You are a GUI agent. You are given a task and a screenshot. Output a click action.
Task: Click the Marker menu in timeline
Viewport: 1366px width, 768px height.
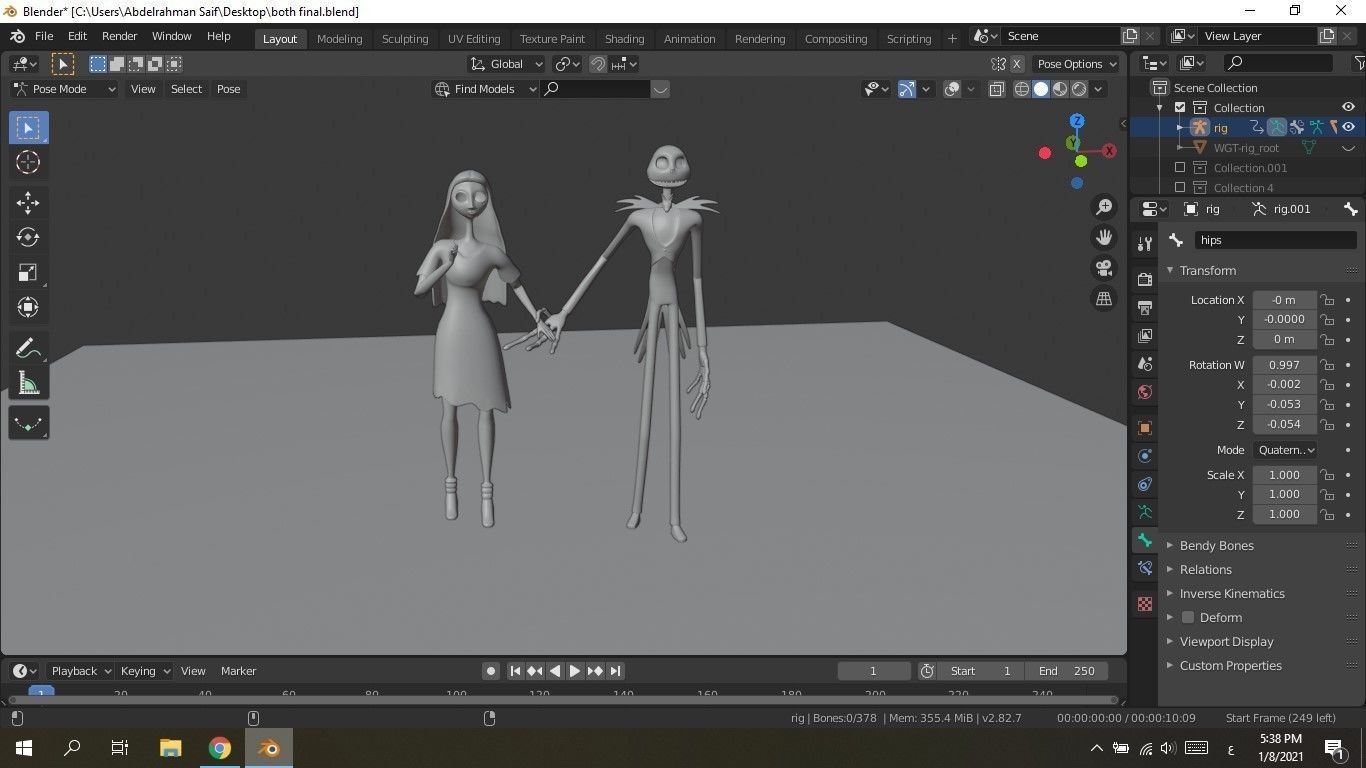coord(238,671)
